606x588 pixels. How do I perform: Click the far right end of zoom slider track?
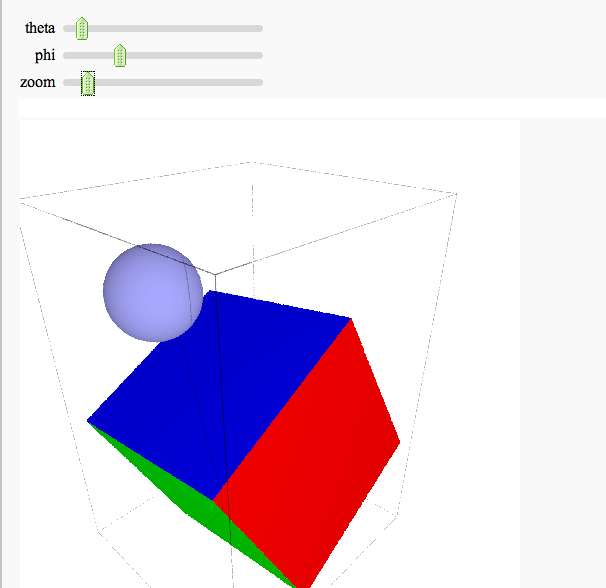(259, 83)
